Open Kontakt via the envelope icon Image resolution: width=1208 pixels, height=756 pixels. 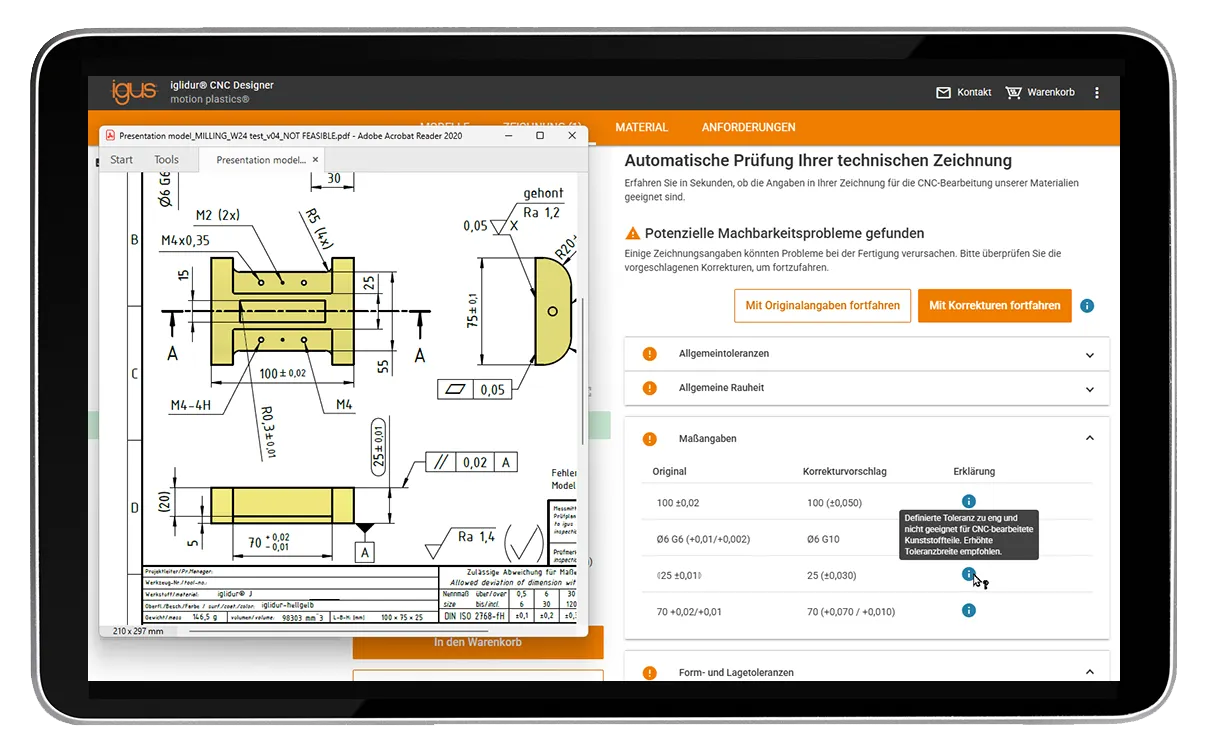pos(943,93)
